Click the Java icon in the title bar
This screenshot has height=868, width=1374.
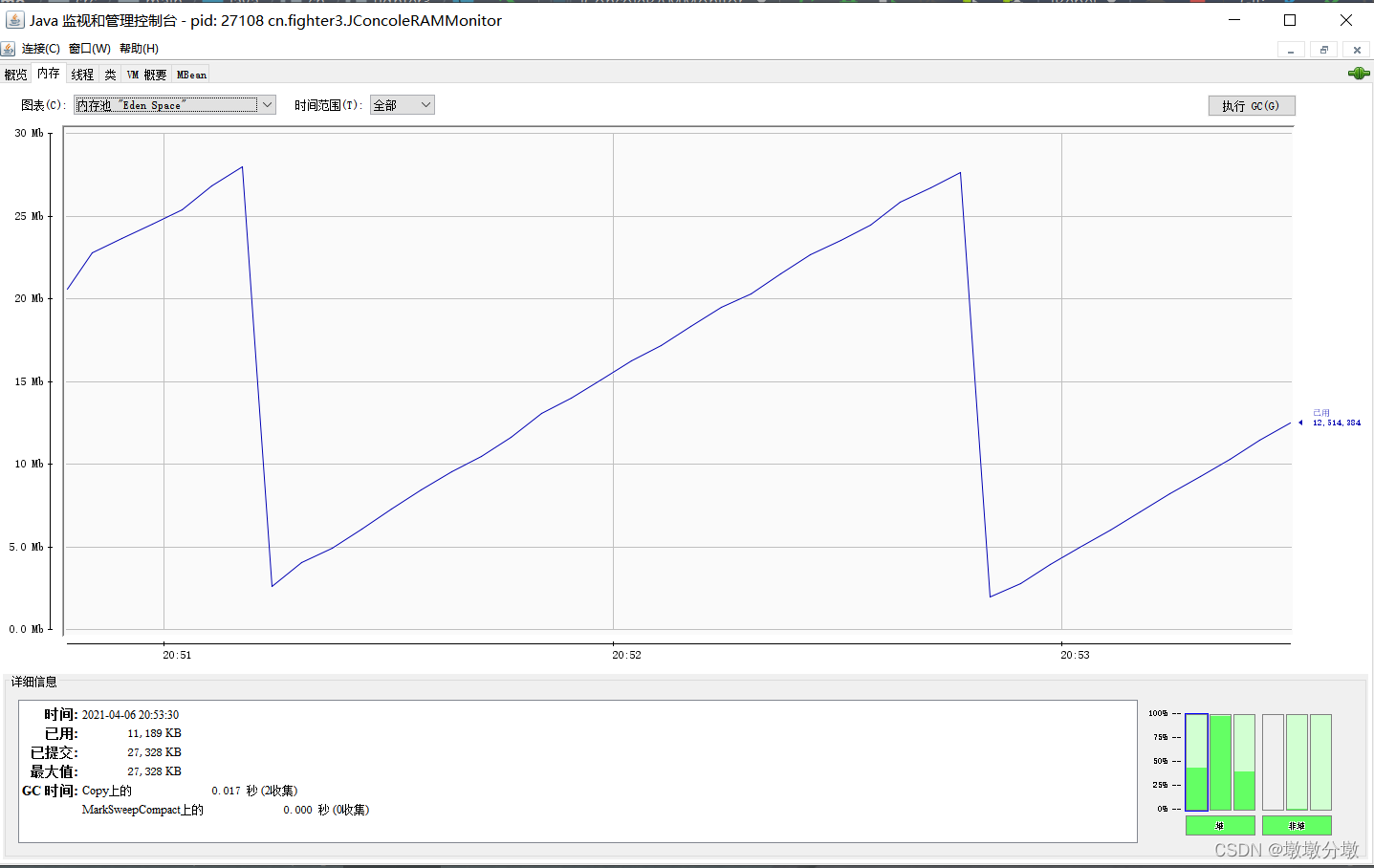(x=14, y=20)
